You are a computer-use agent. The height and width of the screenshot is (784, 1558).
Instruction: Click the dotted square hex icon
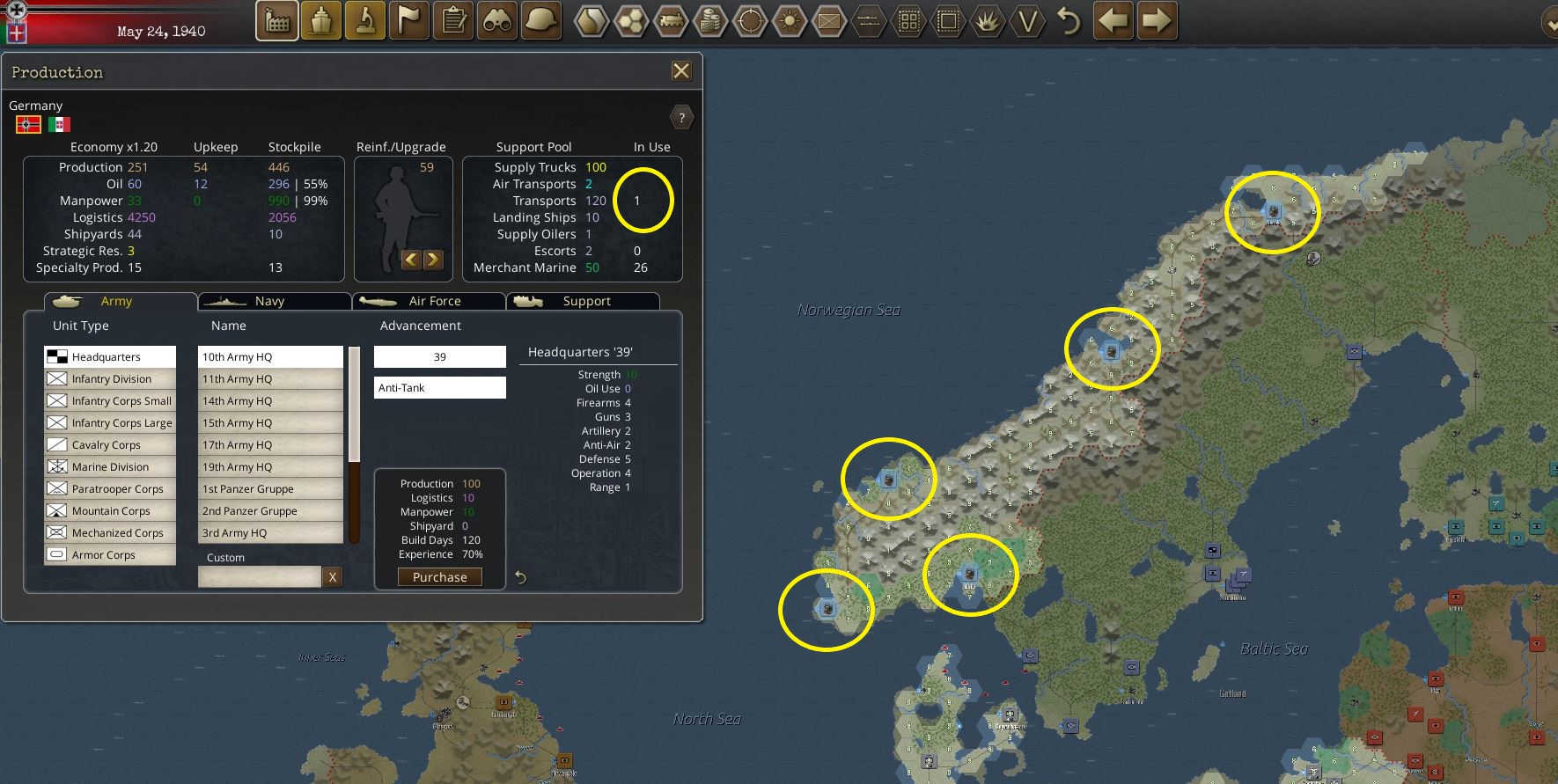pos(948,20)
